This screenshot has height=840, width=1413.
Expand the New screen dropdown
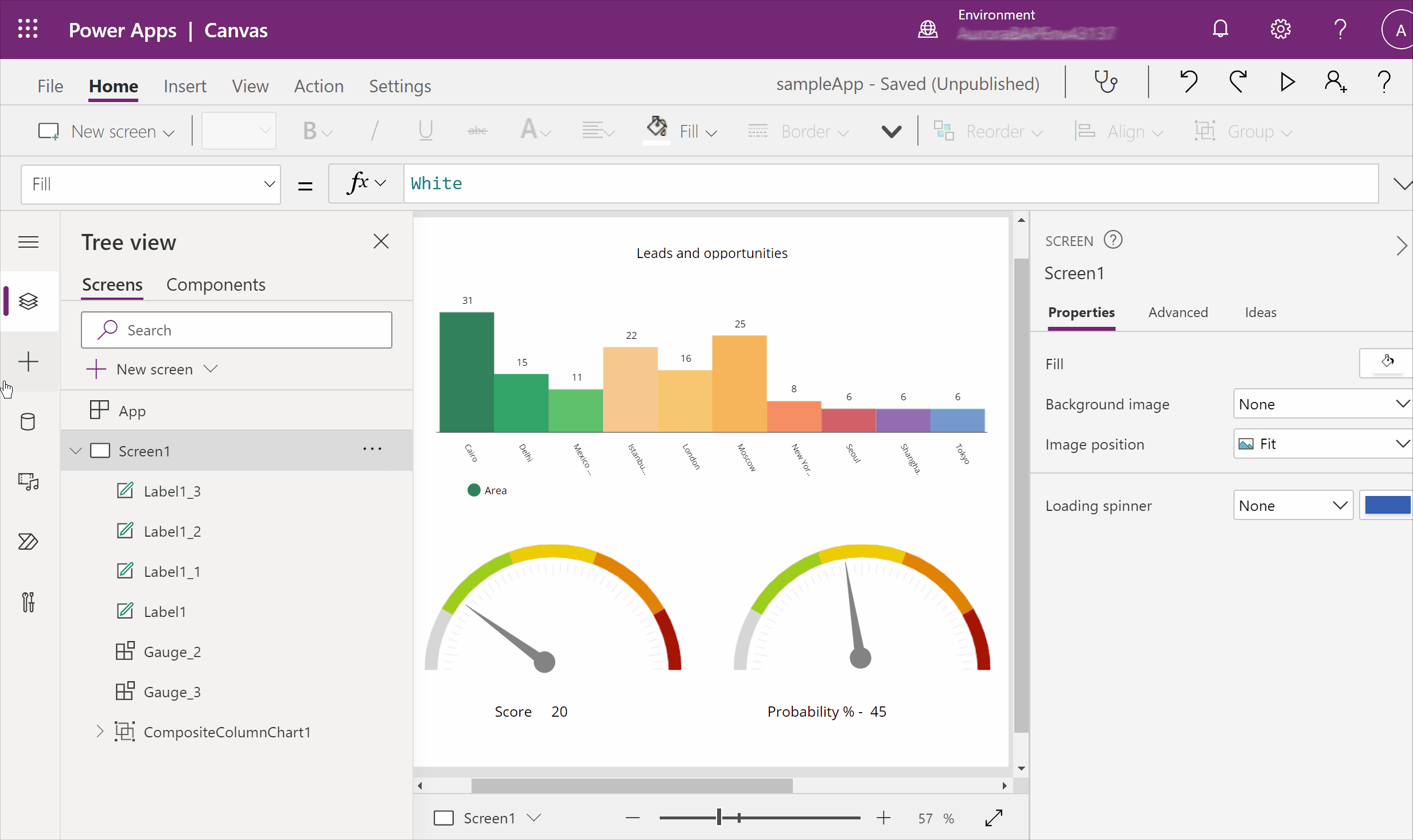click(211, 368)
